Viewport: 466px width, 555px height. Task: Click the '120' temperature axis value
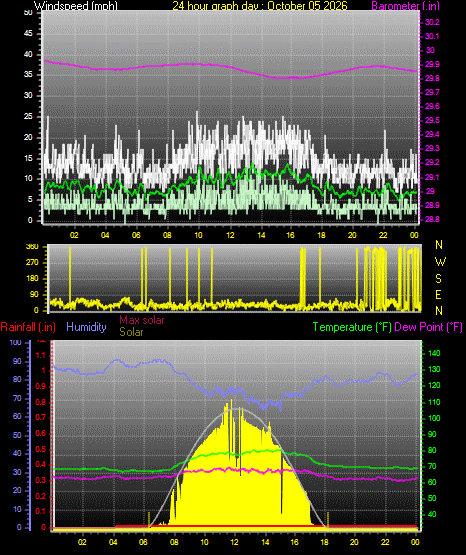click(x=434, y=385)
